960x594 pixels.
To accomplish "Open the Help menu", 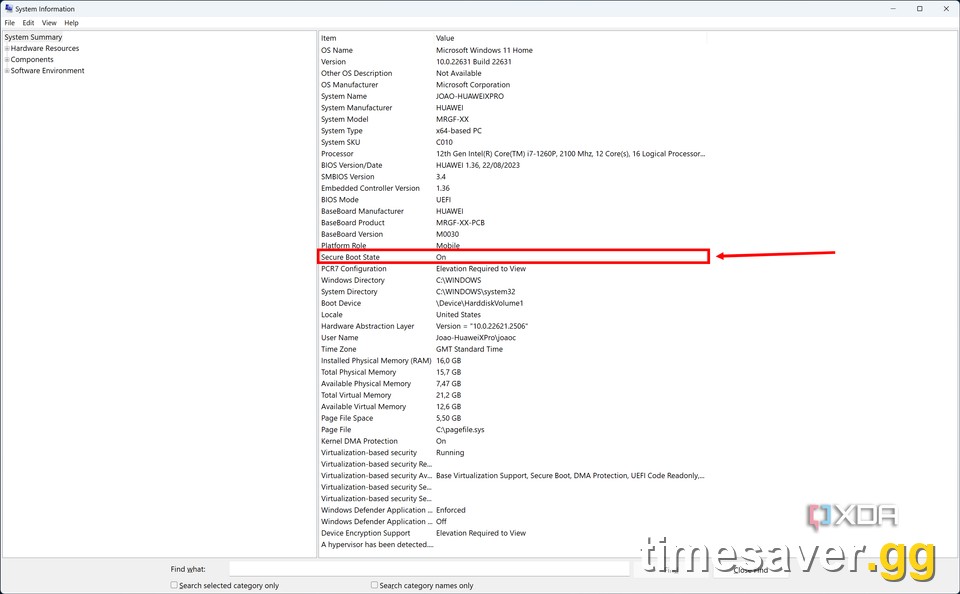I will [72, 23].
